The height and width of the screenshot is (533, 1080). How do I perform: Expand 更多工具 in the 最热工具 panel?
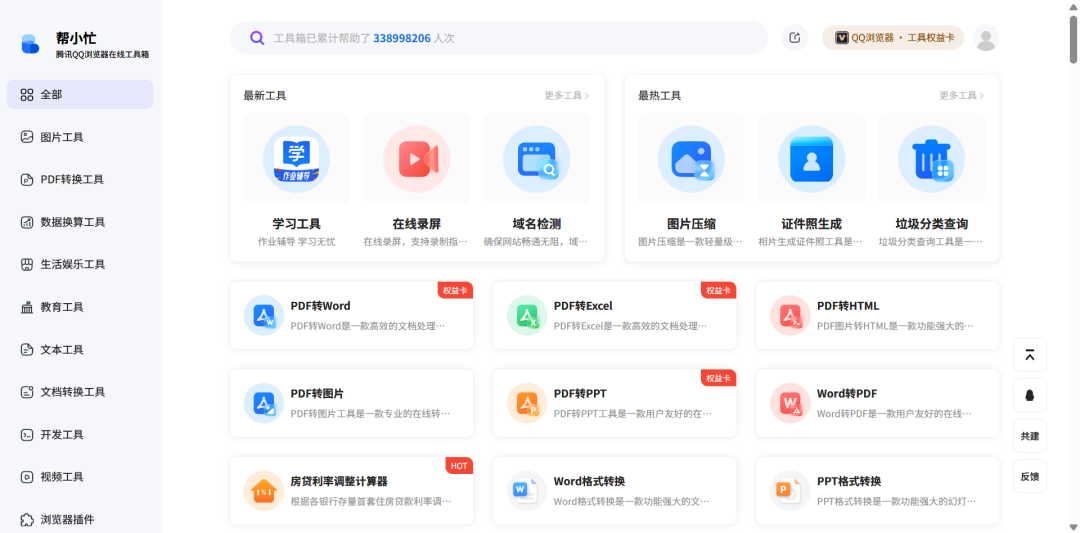pyautogui.click(x=961, y=96)
